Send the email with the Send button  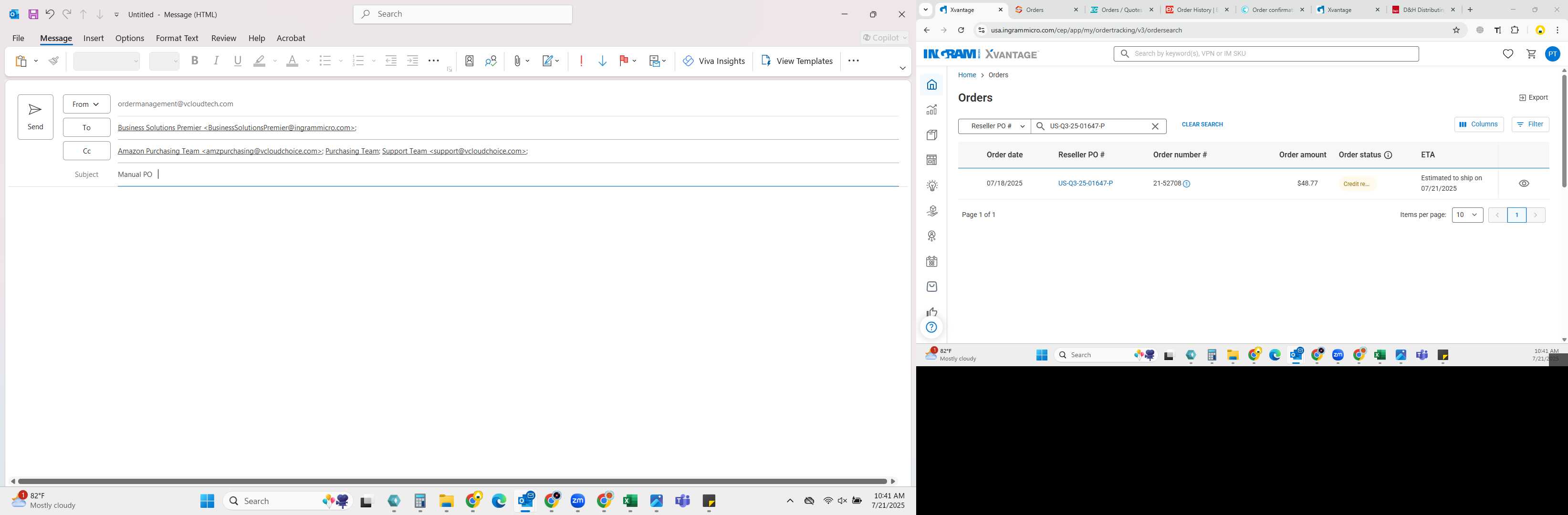35,117
